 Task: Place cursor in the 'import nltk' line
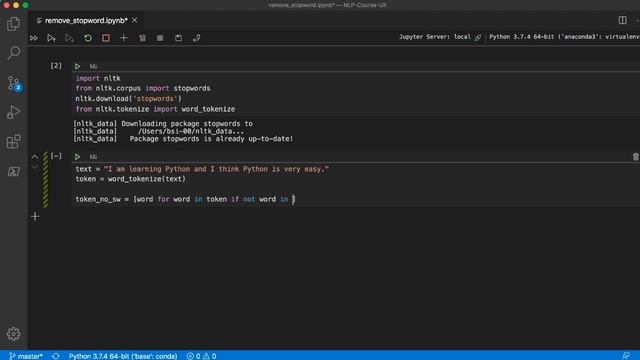click(98, 78)
